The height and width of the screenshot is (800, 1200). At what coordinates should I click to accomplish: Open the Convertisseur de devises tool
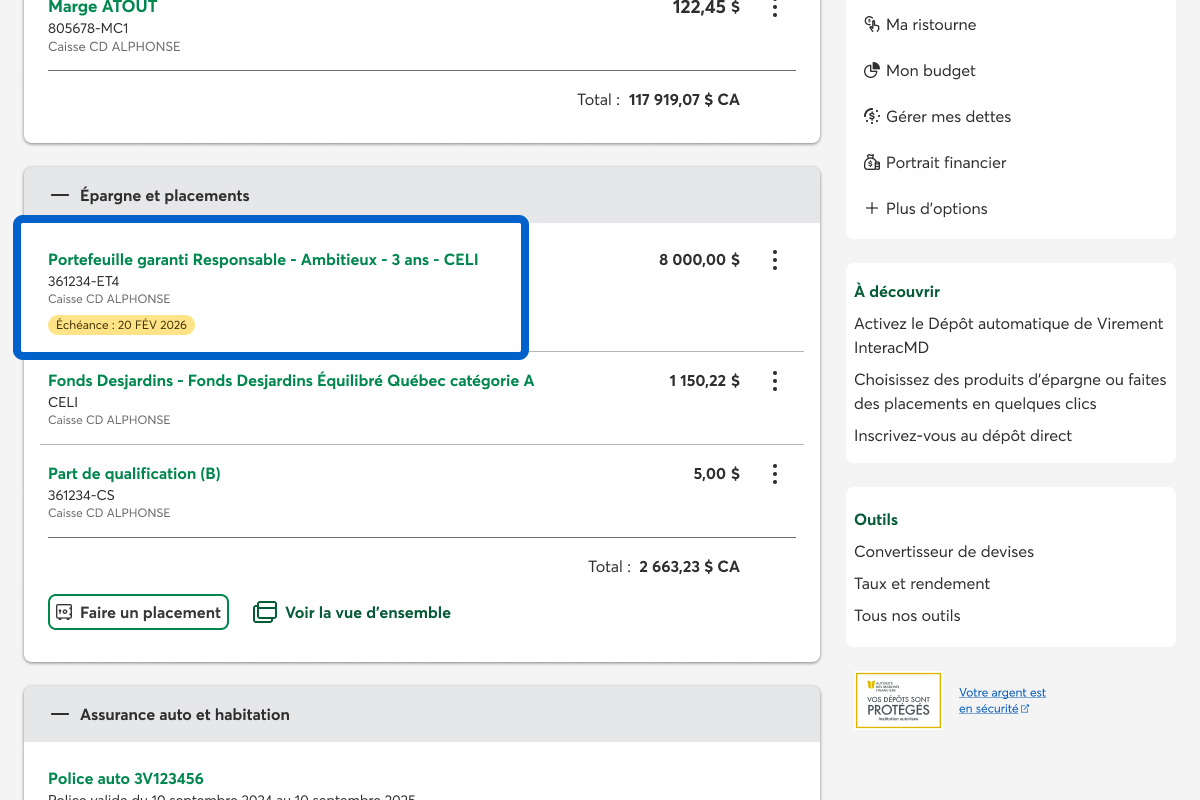coord(943,552)
